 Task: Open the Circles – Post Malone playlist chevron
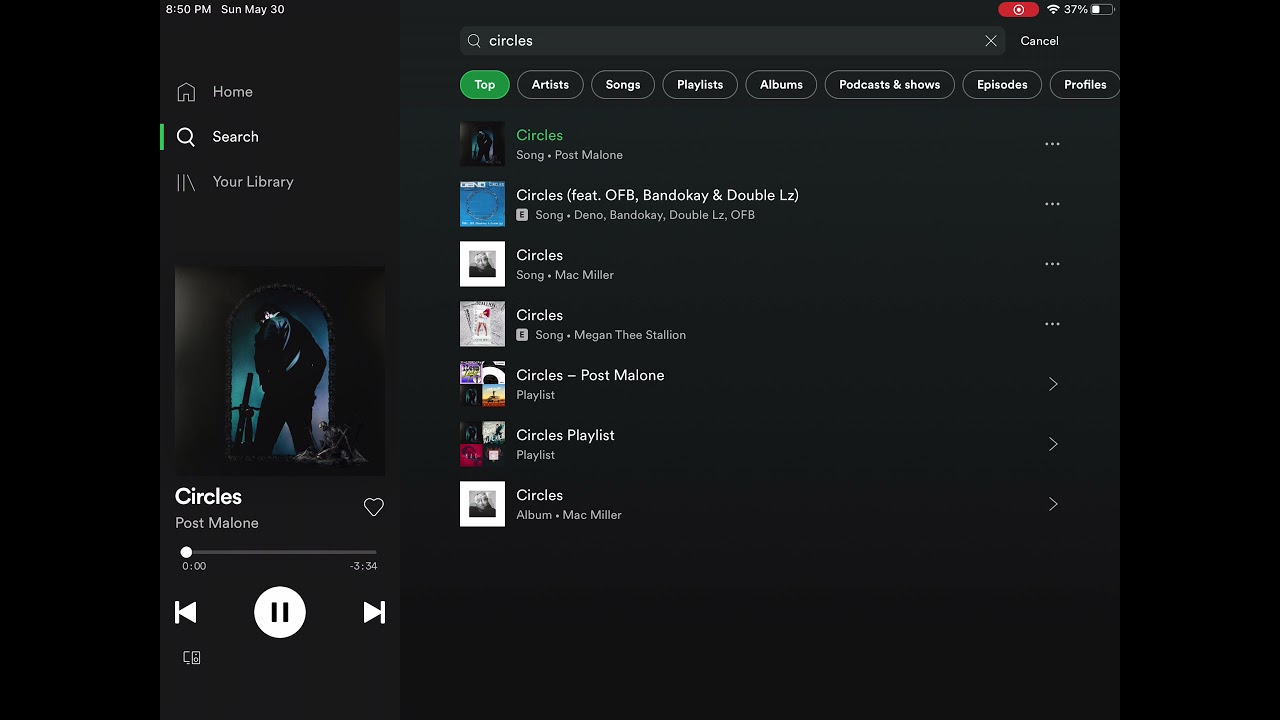(x=1053, y=384)
